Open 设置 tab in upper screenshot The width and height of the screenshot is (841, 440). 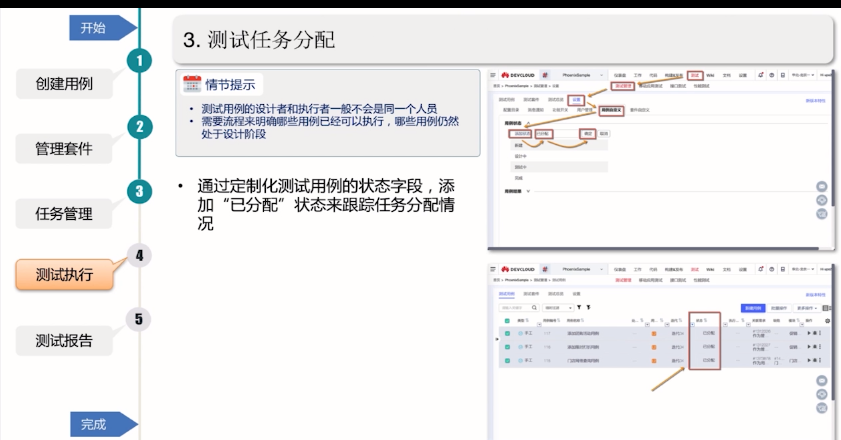576,100
